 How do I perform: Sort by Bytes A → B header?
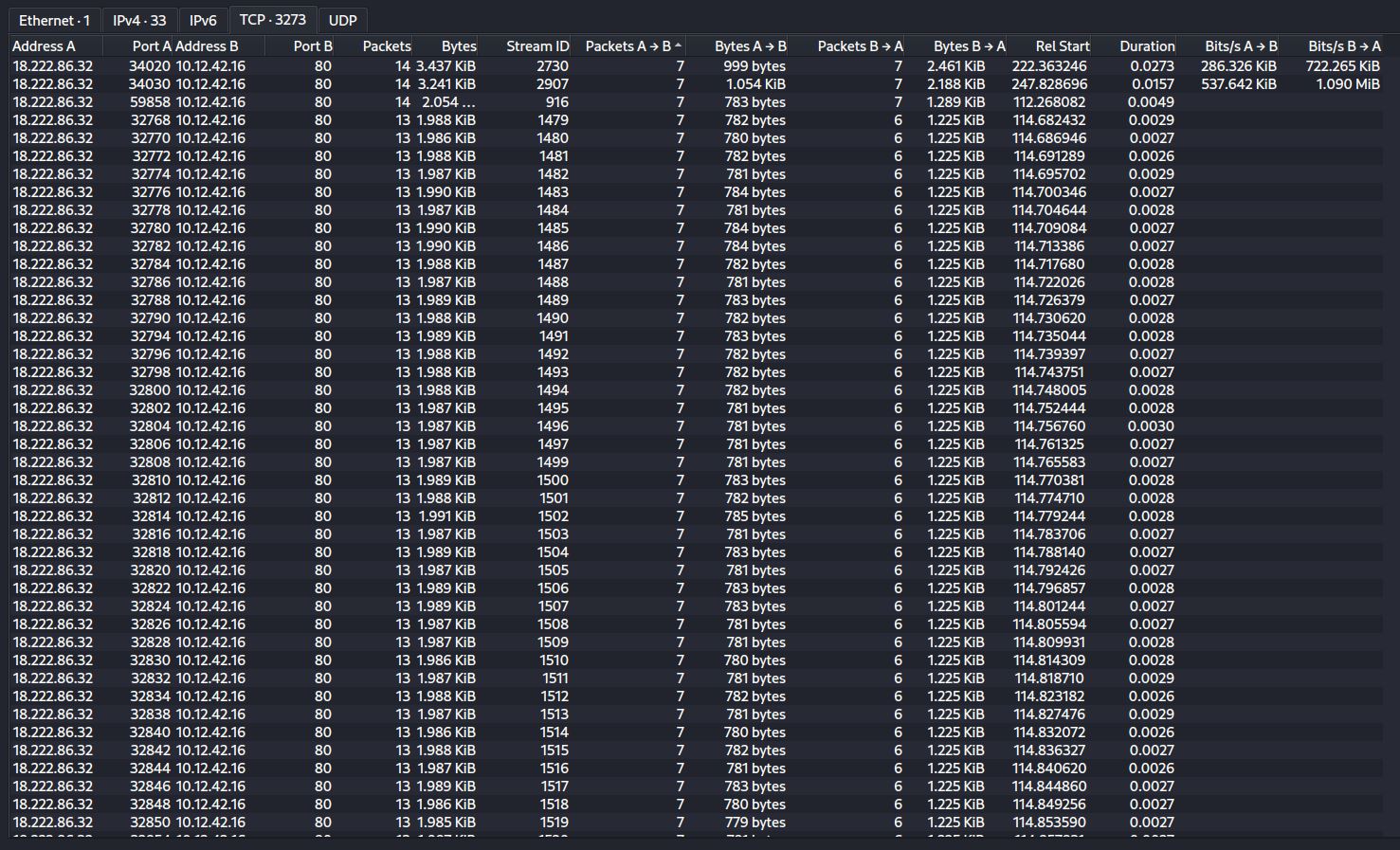[737, 45]
